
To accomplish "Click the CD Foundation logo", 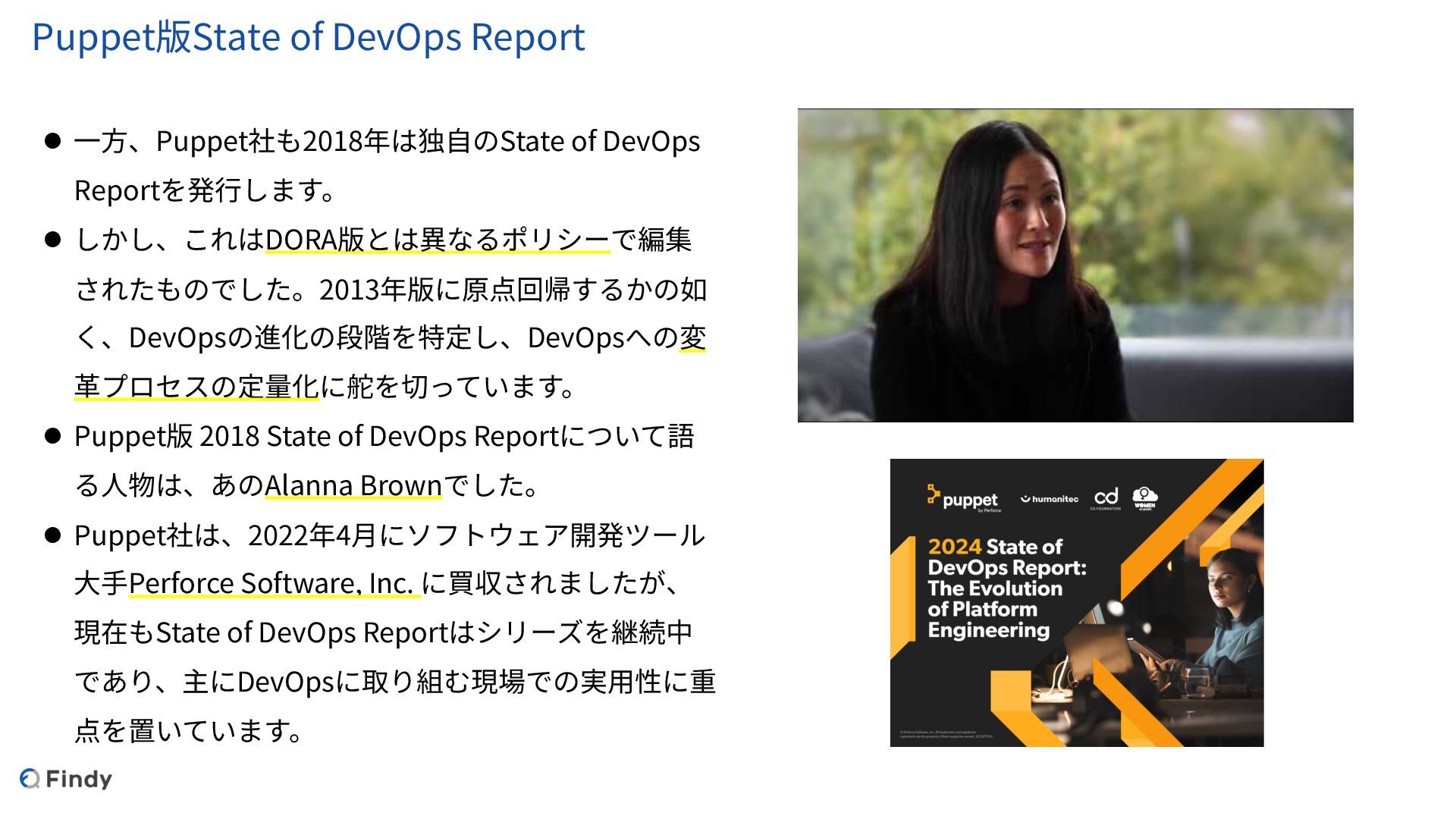I will point(1106,497).
